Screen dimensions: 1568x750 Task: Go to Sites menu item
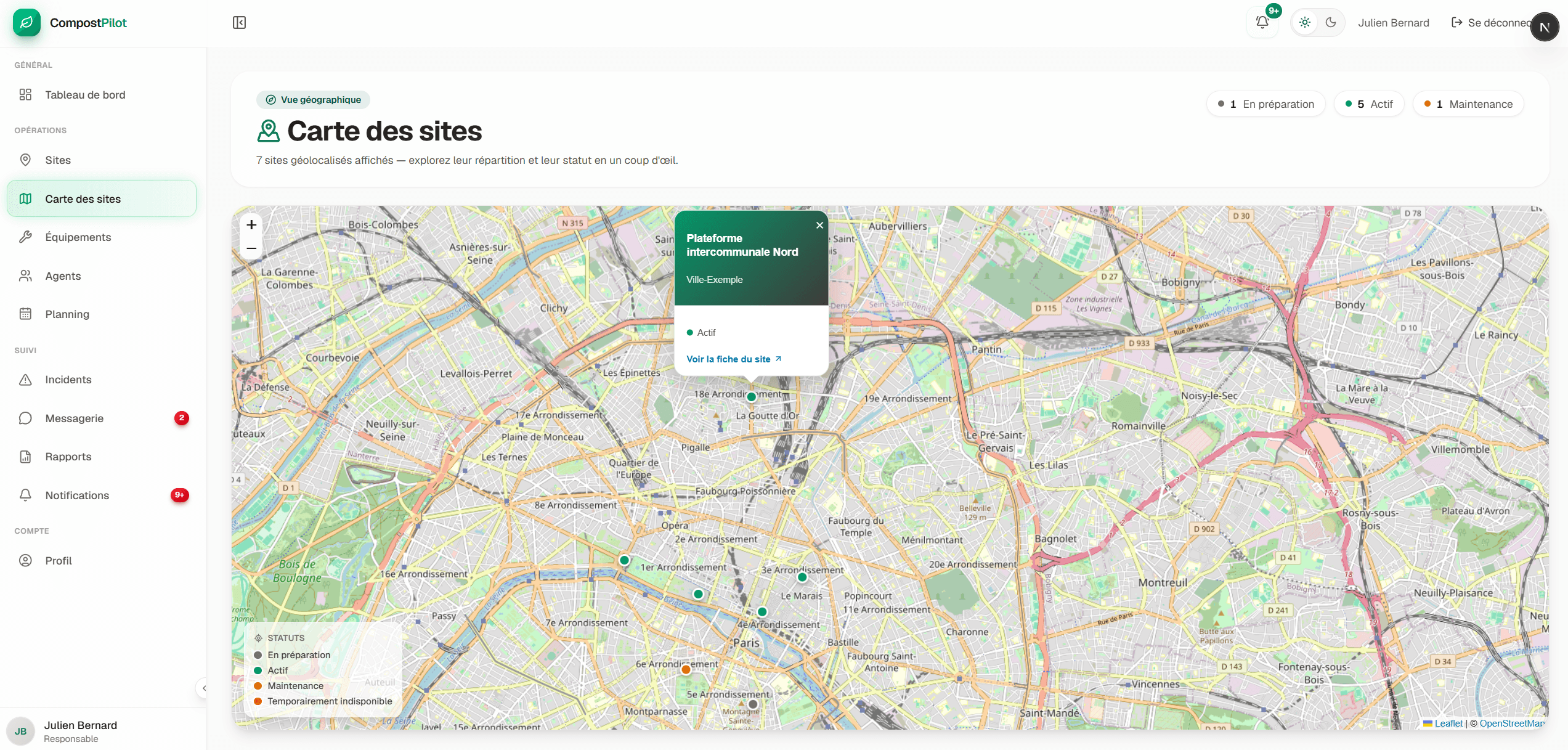102,160
